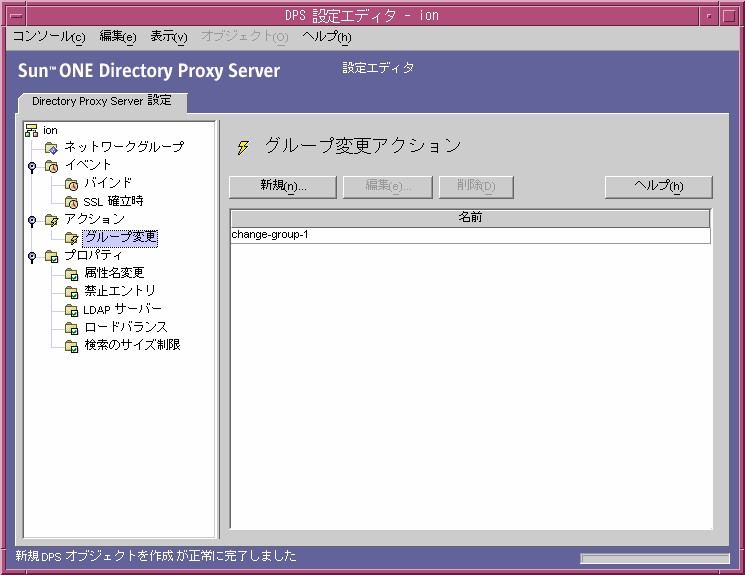Click the ロードバランス folder icon
The image size is (745, 575).
[71, 328]
